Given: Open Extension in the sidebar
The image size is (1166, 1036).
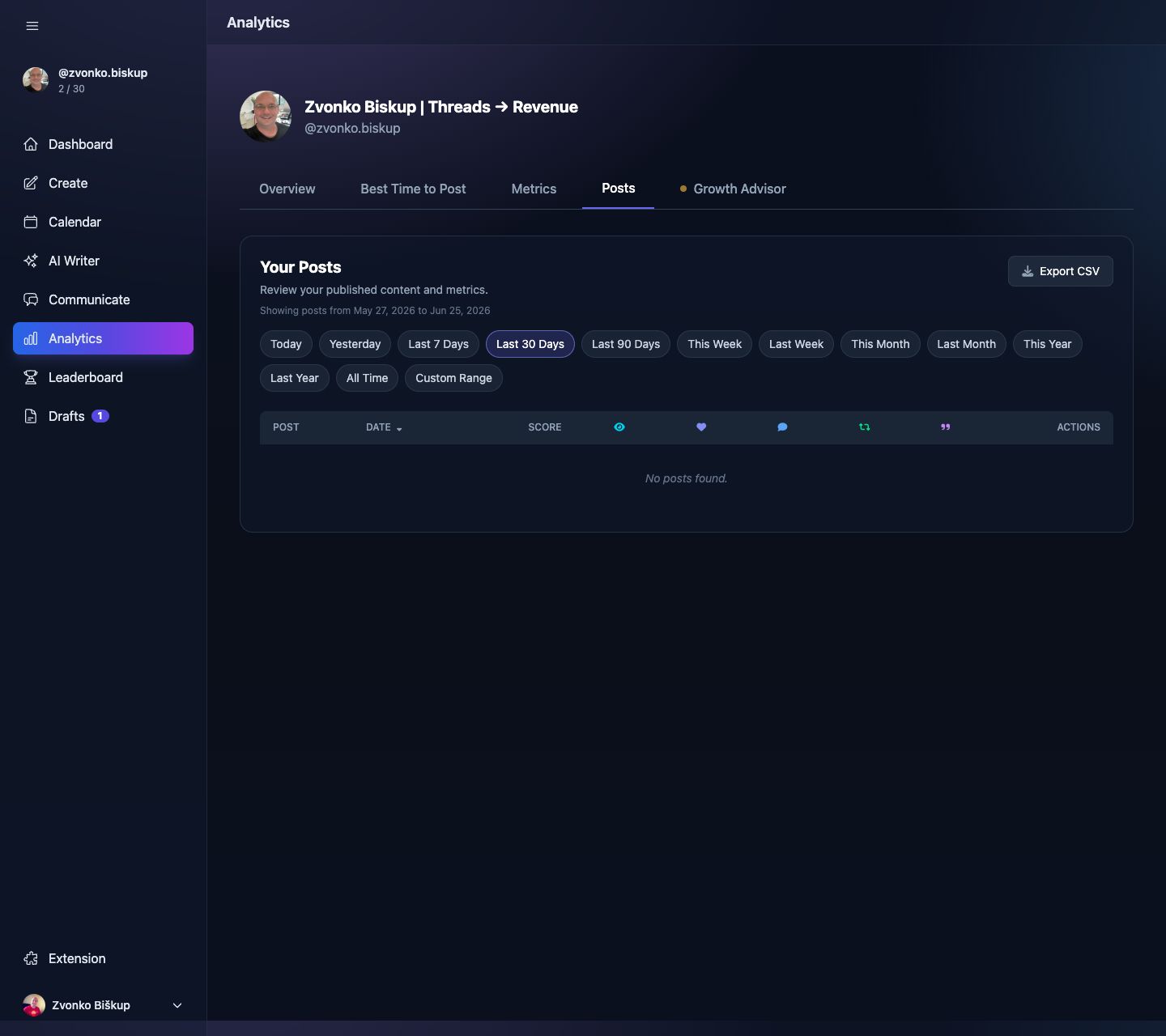Looking at the screenshot, I should pos(103,958).
